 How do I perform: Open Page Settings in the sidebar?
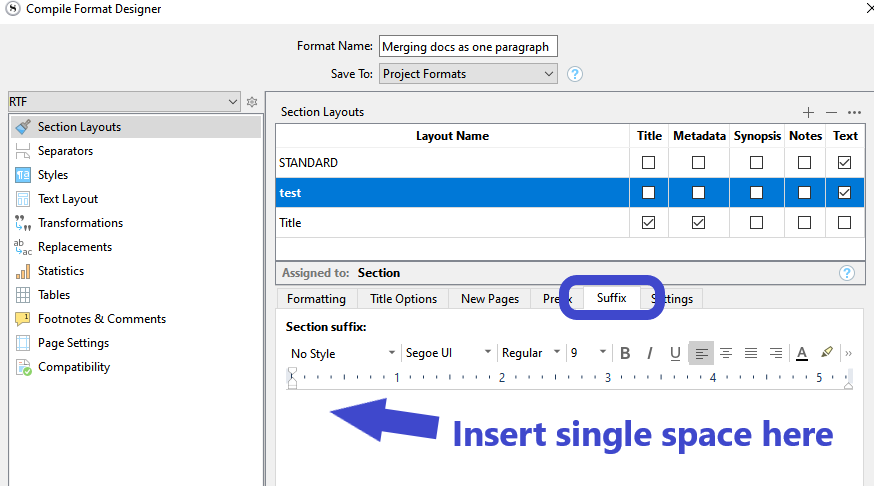[x=73, y=343]
